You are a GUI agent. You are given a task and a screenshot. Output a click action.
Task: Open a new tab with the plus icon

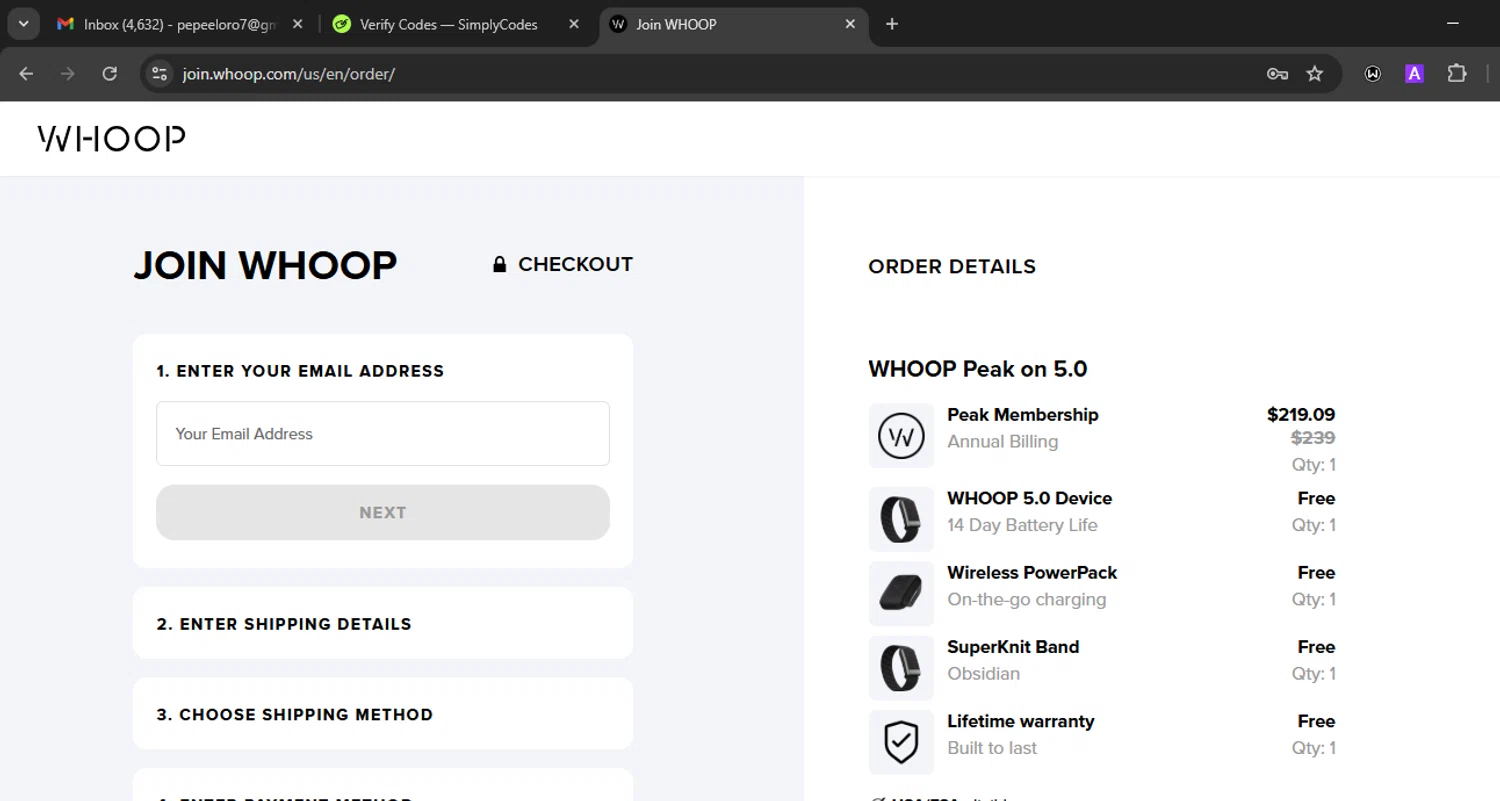click(892, 24)
